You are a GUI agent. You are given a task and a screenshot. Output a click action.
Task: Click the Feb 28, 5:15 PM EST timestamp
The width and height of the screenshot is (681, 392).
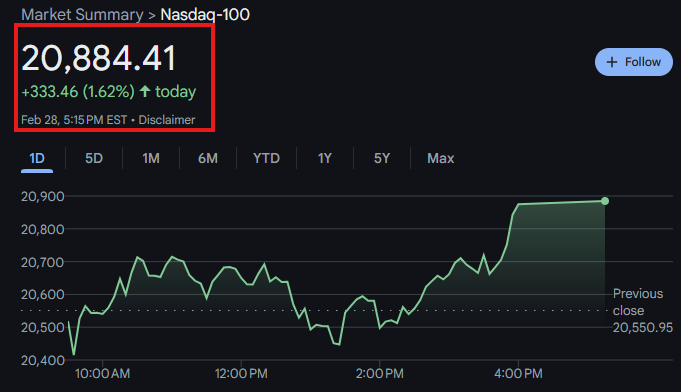pos(74,120)
